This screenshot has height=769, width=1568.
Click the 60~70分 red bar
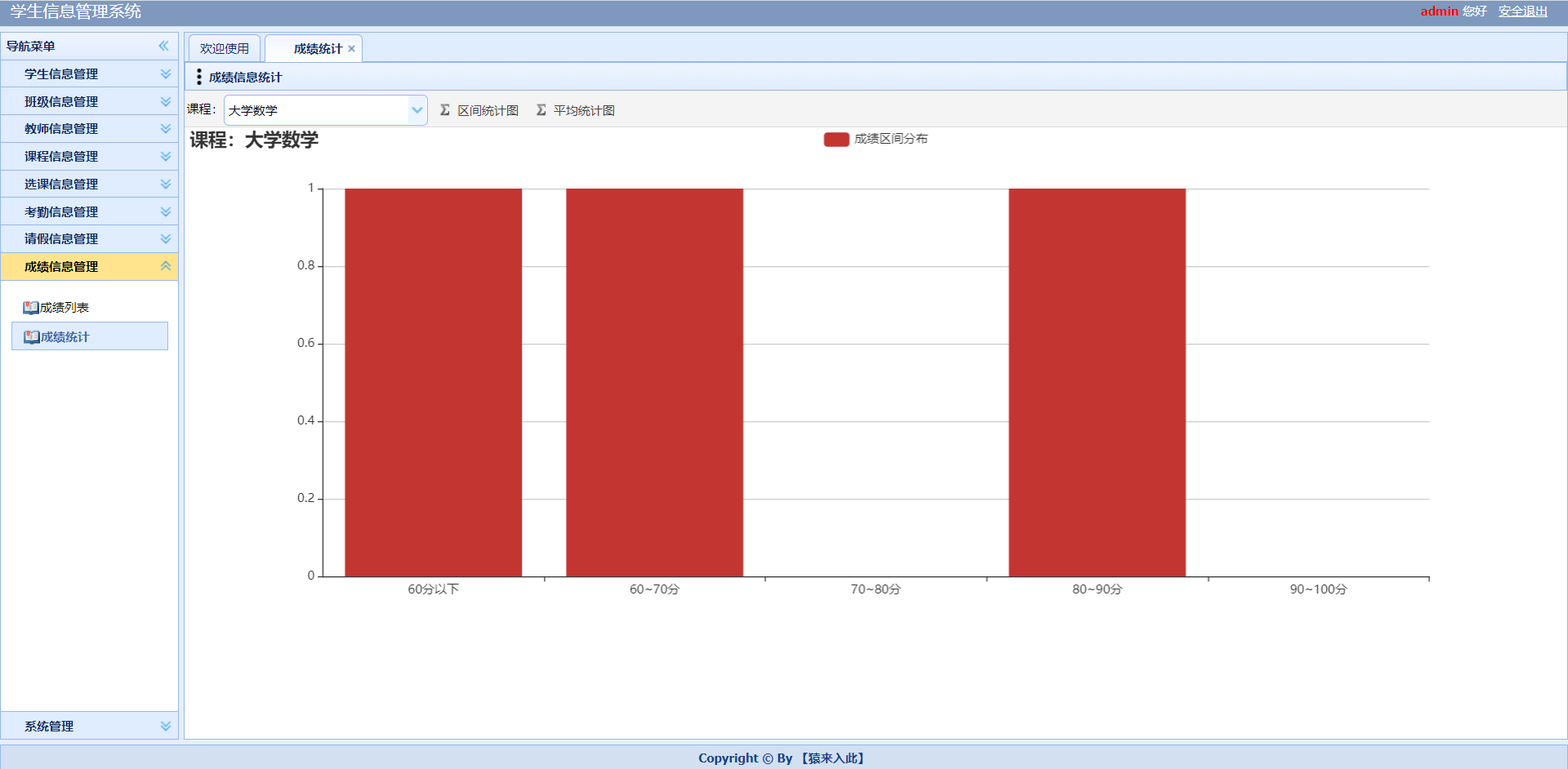click(655, 383)
